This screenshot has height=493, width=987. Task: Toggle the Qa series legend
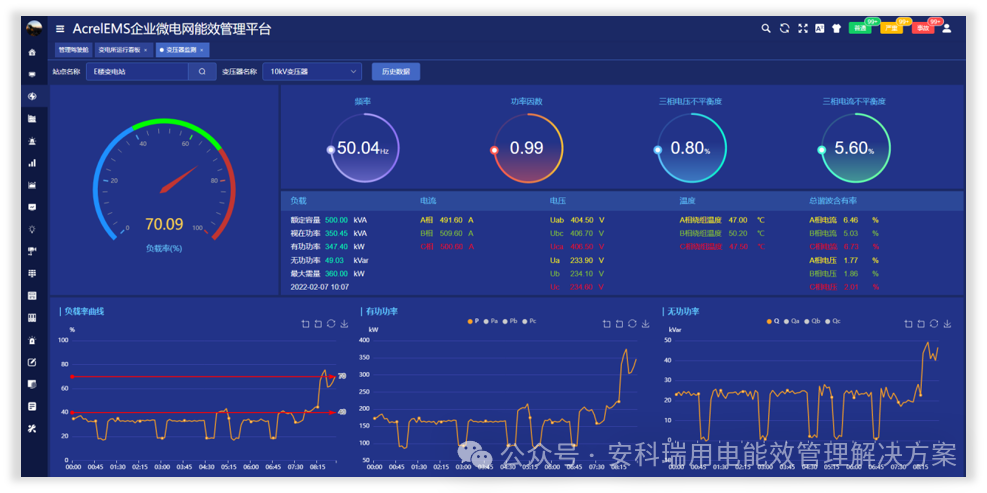[792, 321]
